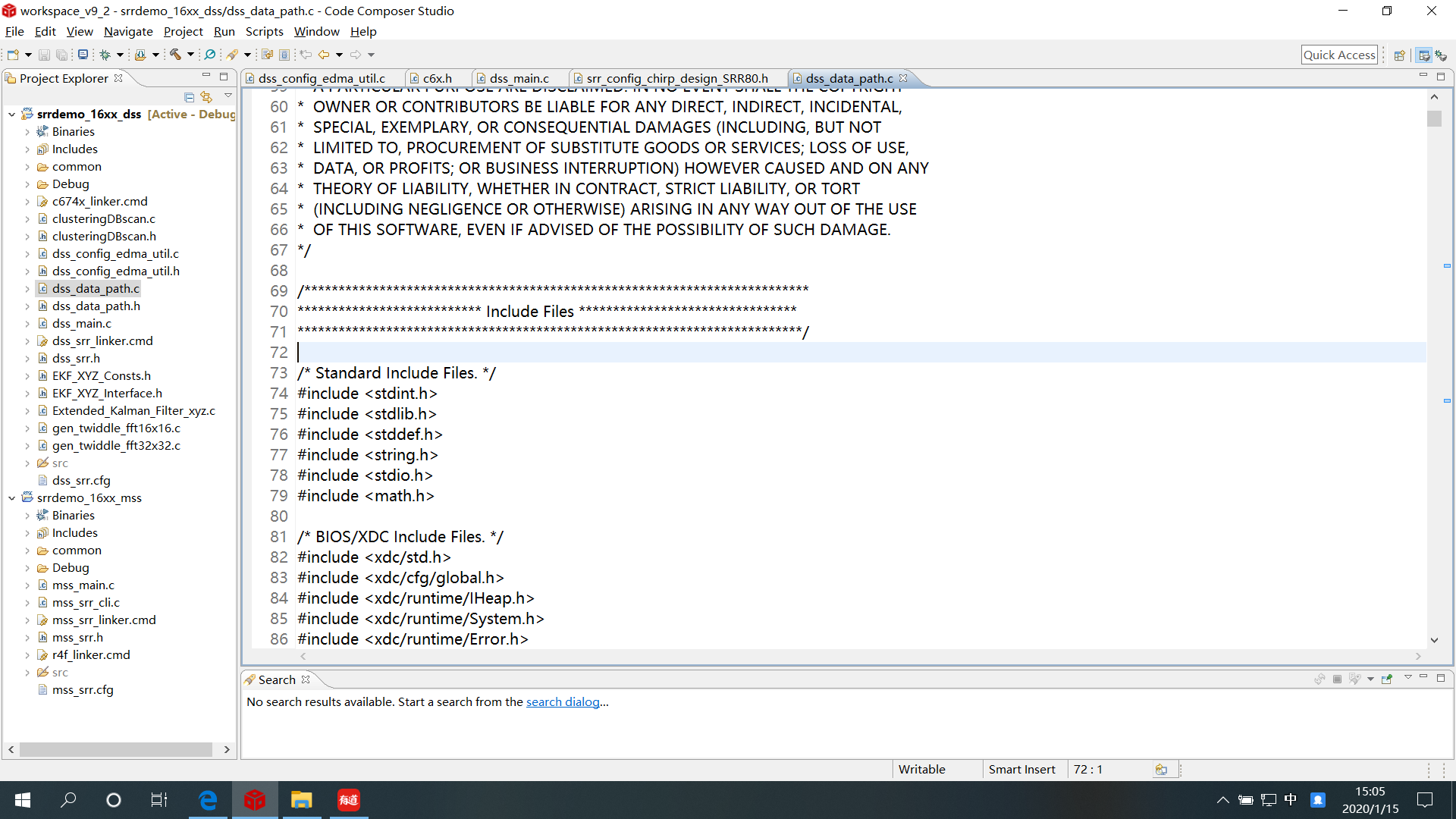Toggle Link with Editor in Project Explorer
1456x819 pixels.
(206, 97)
